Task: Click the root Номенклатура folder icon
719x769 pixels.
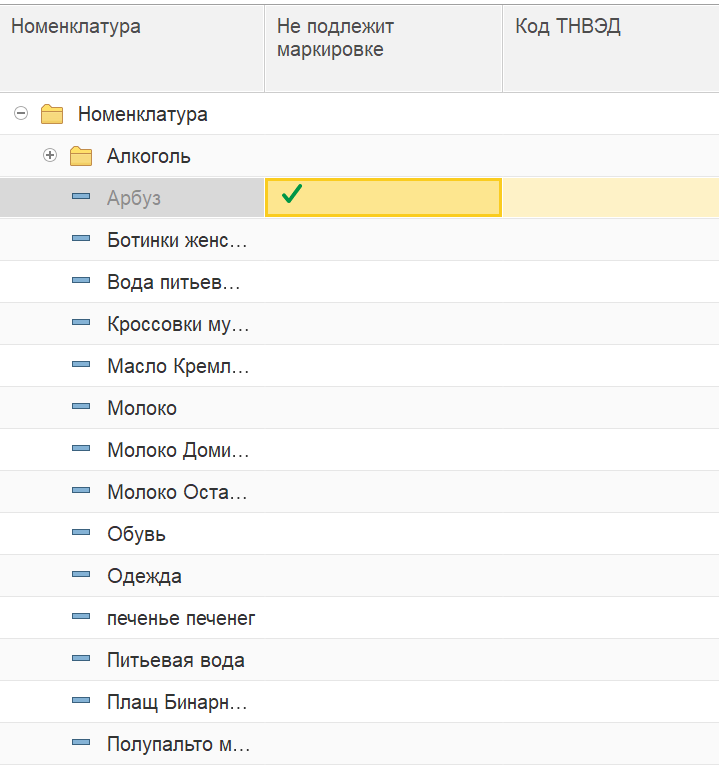Action: 52,114
